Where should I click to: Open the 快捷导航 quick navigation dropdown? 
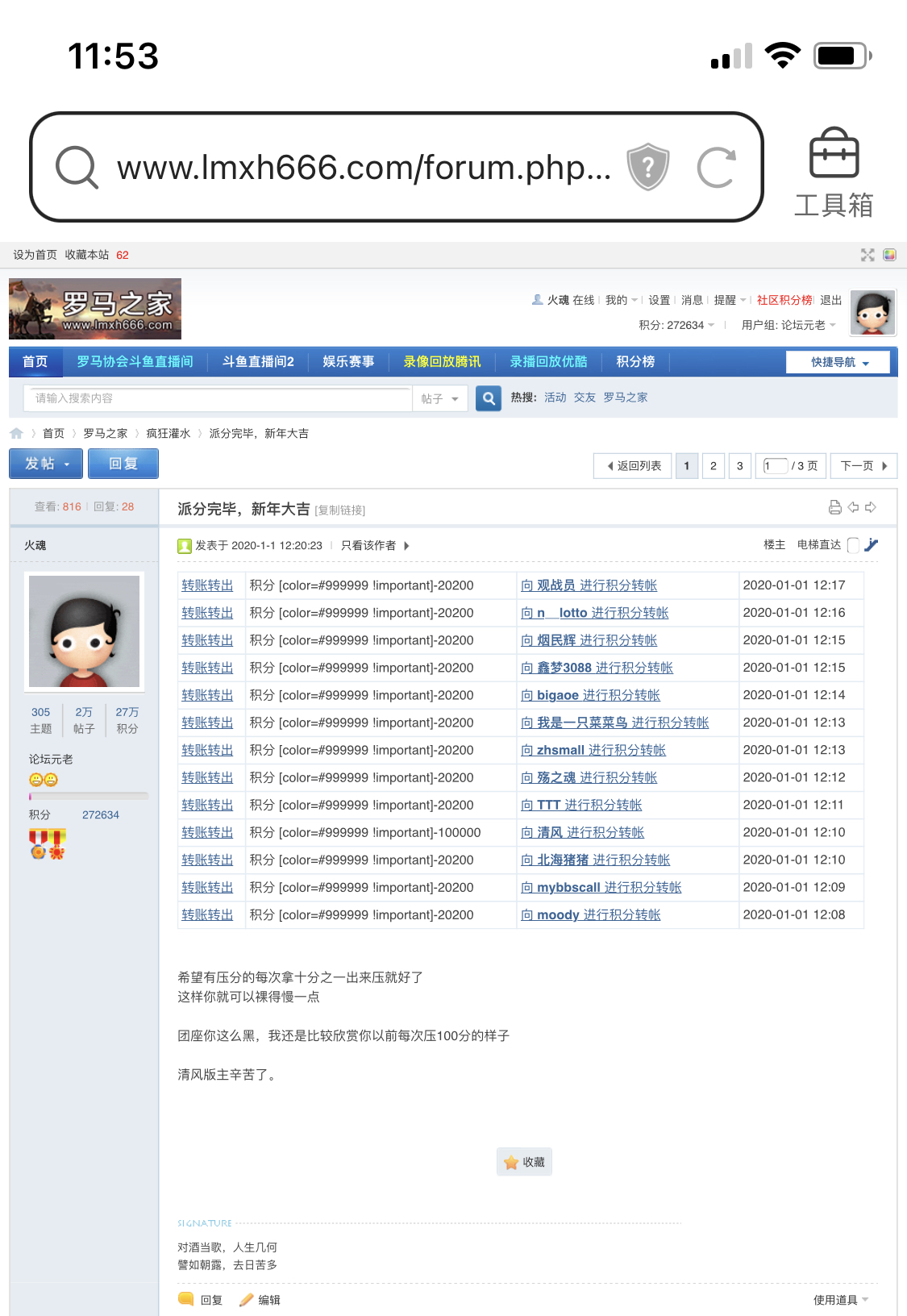[838, 362]
